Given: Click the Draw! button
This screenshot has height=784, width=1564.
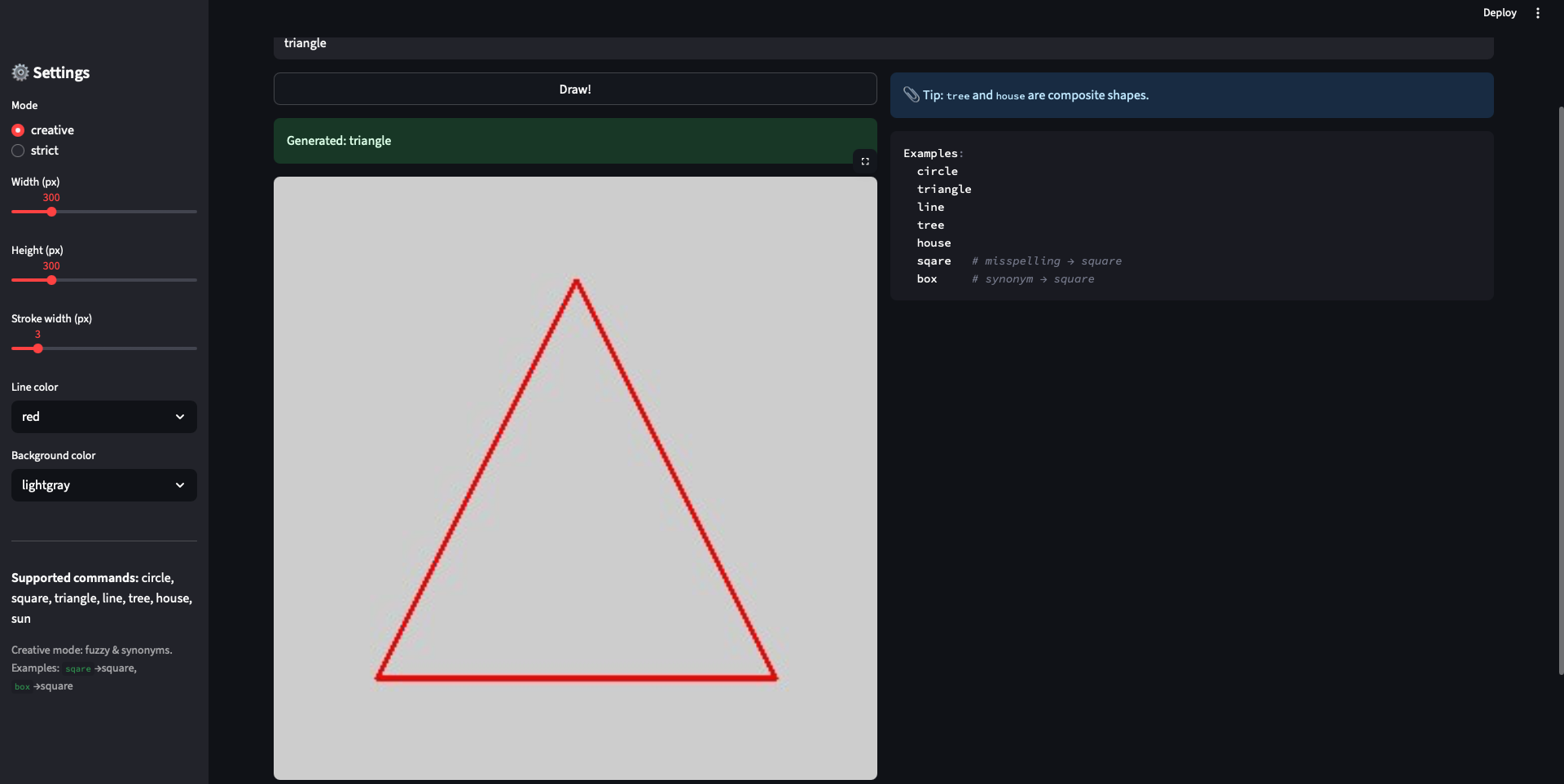Looking at the screenshot, I should (x=575, y=89).
